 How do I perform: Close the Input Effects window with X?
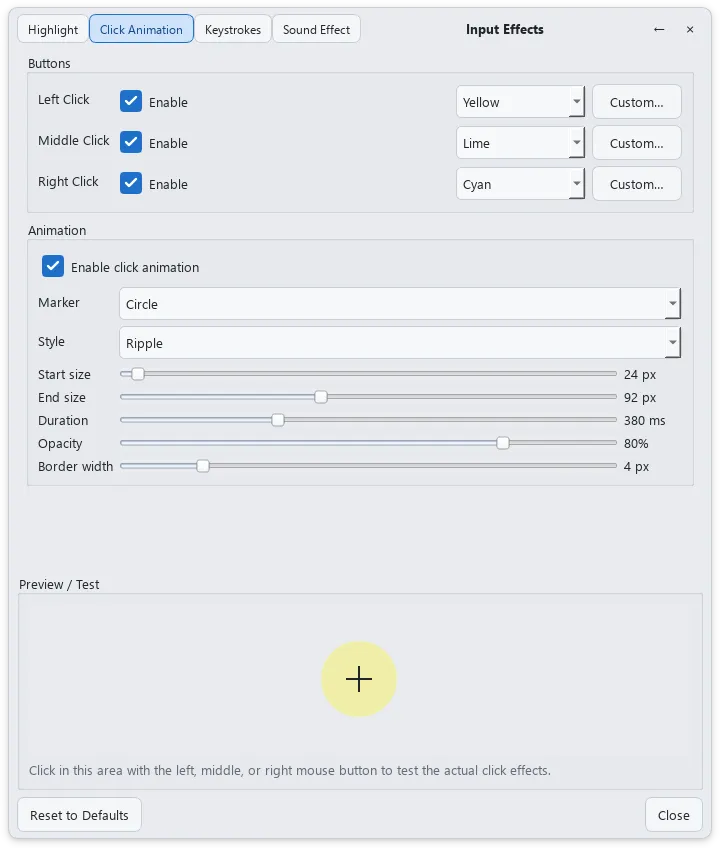(690, 29)
